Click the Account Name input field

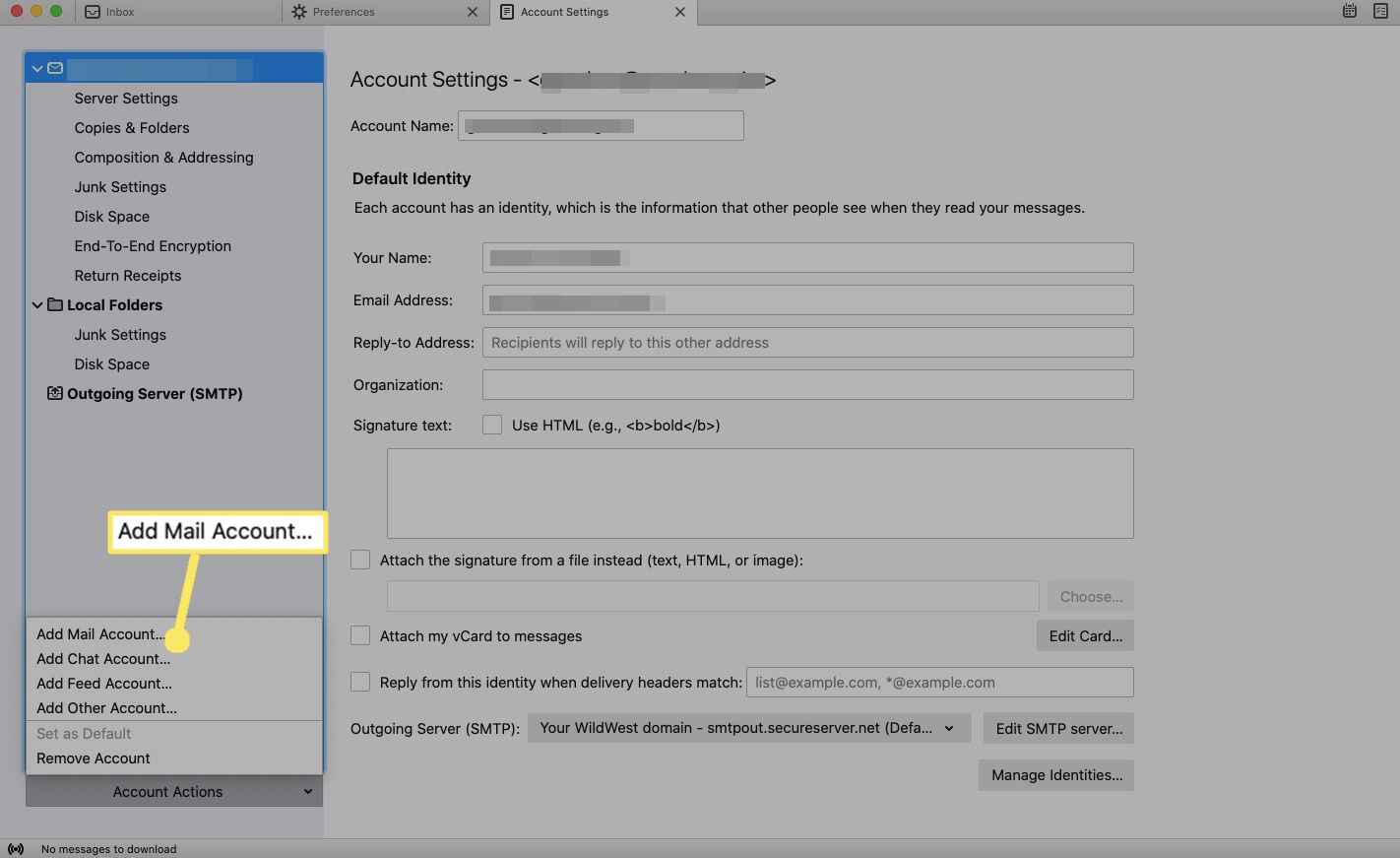(601, 125)
